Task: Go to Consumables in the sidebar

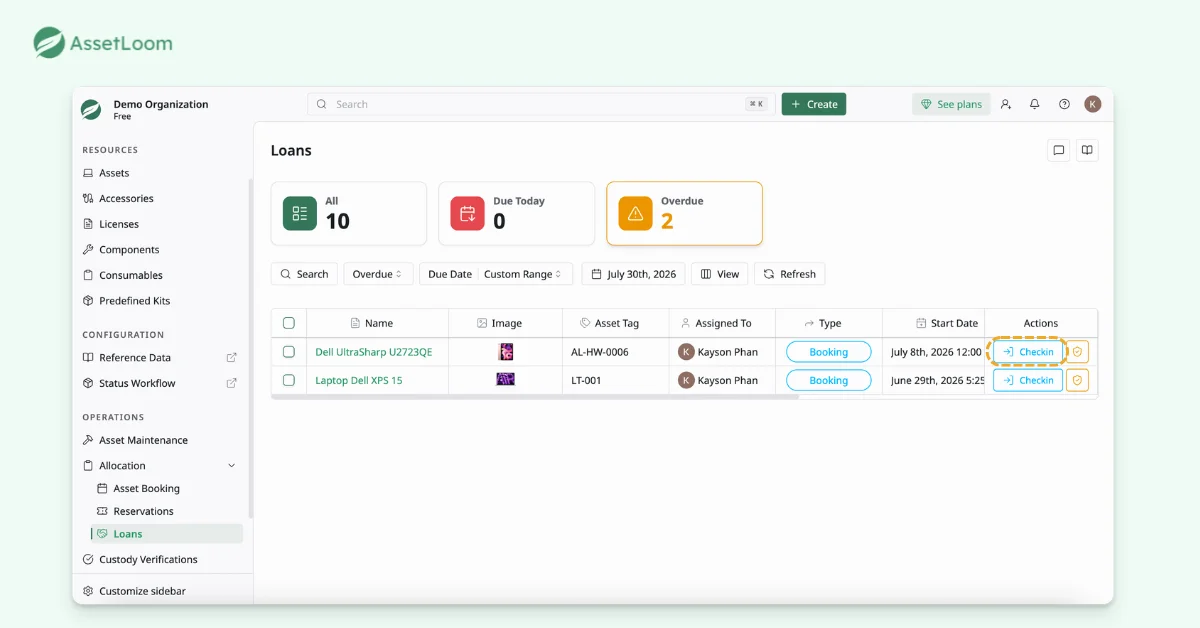Action: pyautogui.click(x=130, y=275)
